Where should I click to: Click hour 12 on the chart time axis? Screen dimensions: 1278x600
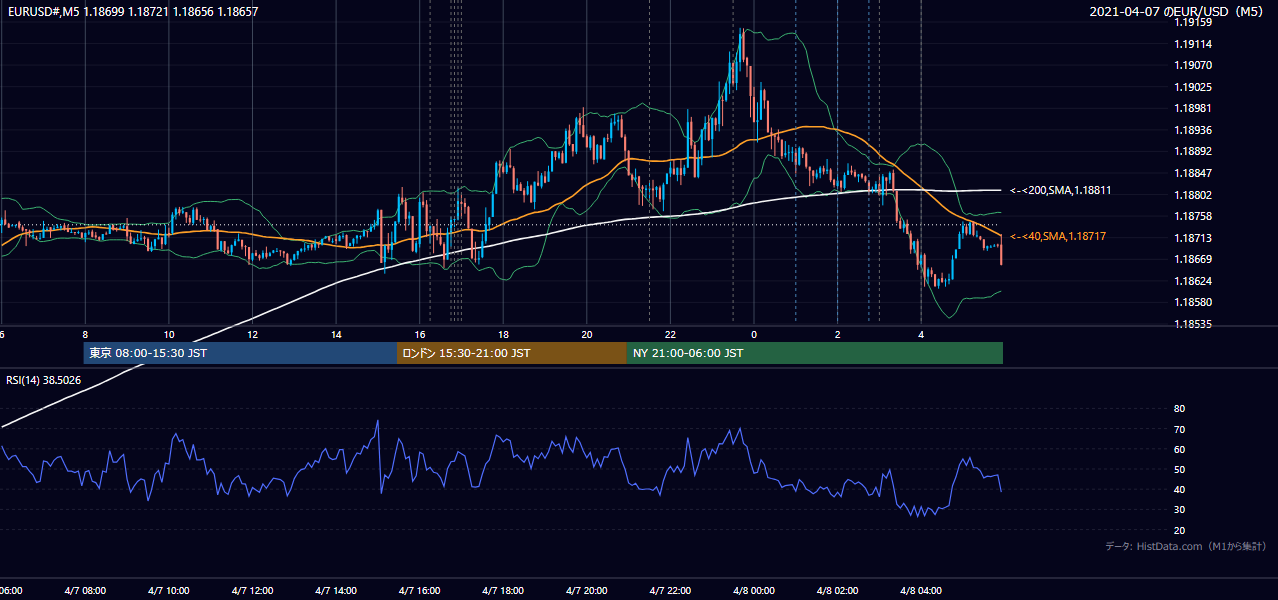[253, 334]
